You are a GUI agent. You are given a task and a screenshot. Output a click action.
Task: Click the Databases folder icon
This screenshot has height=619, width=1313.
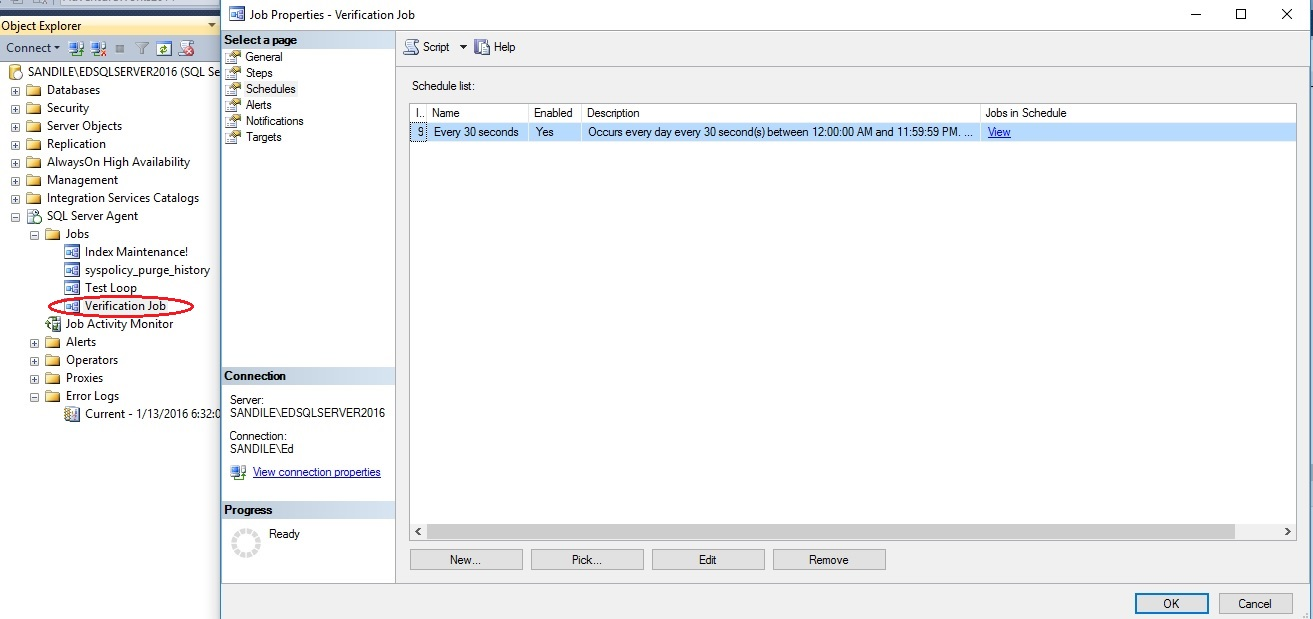click(x=34, y=90)
